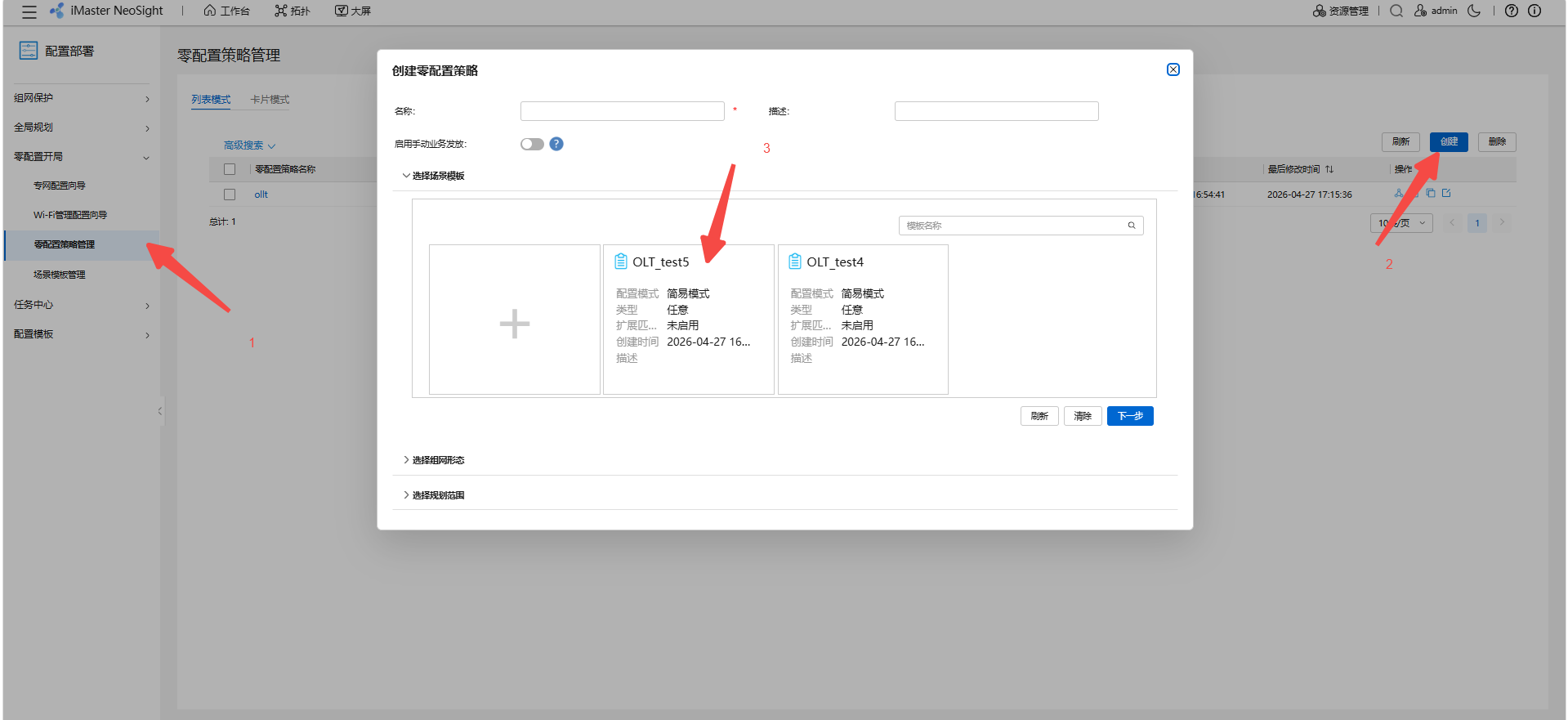Expand the 选择规划范围 section
1568x720 pixels.
coord(433,495)
